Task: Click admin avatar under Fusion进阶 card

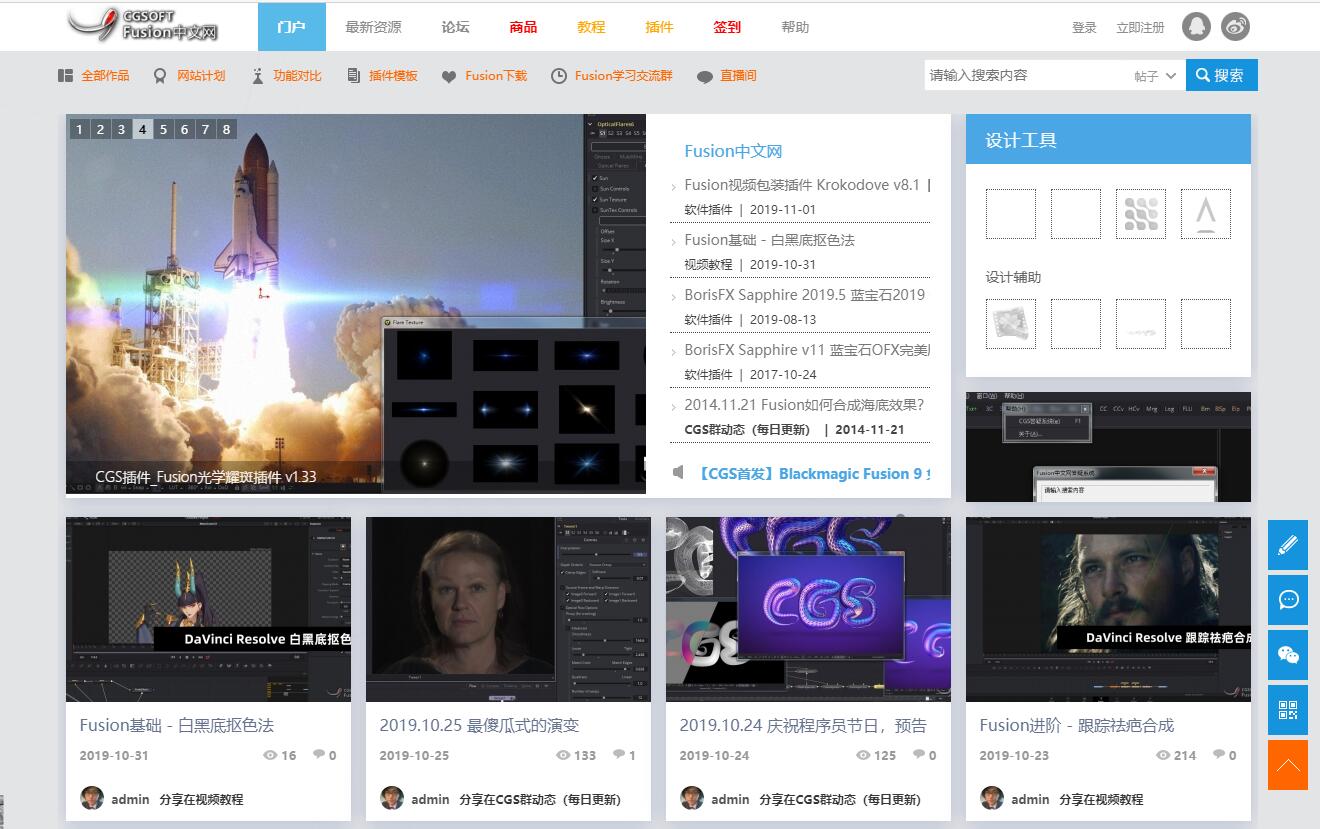Action: click(992, 798)
